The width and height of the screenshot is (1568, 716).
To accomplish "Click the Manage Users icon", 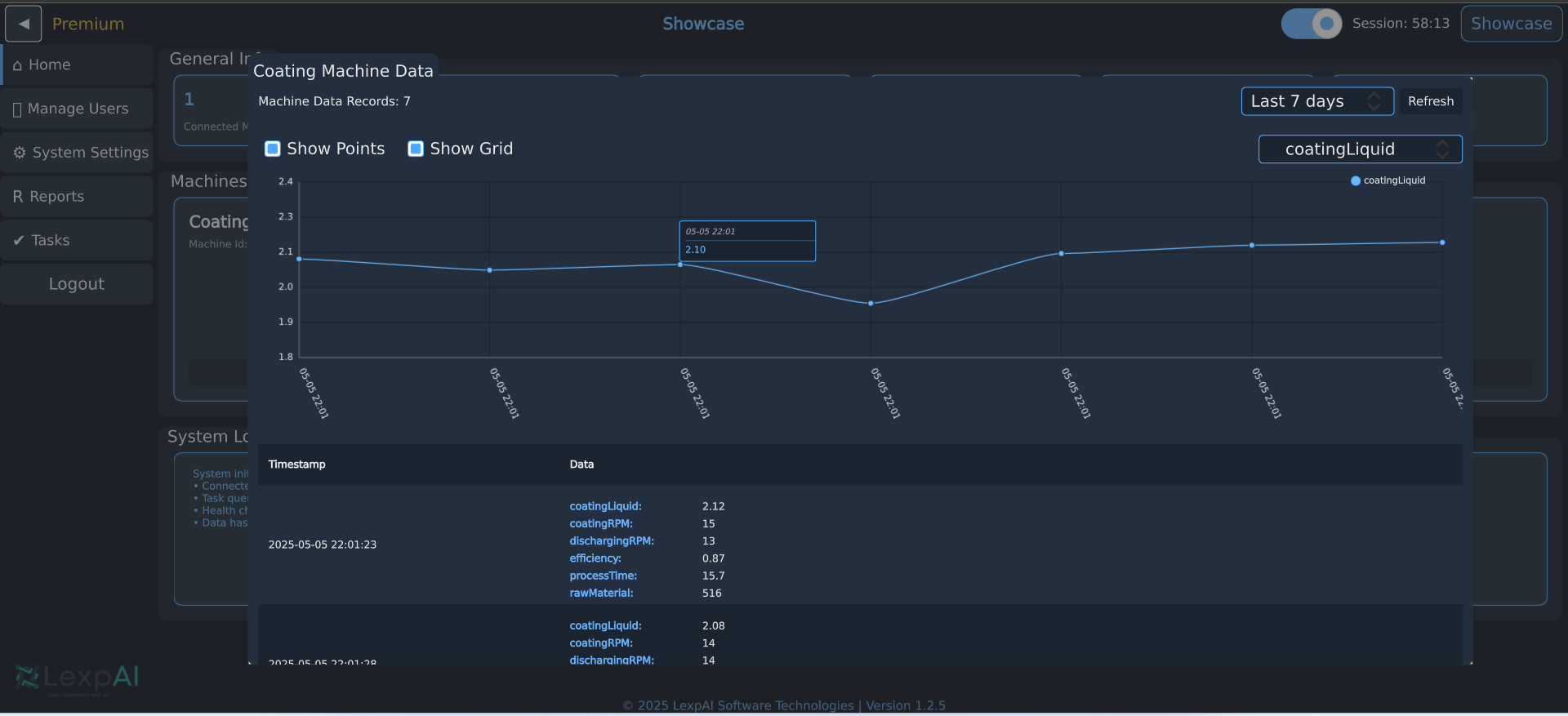I will tap(17, 109).
